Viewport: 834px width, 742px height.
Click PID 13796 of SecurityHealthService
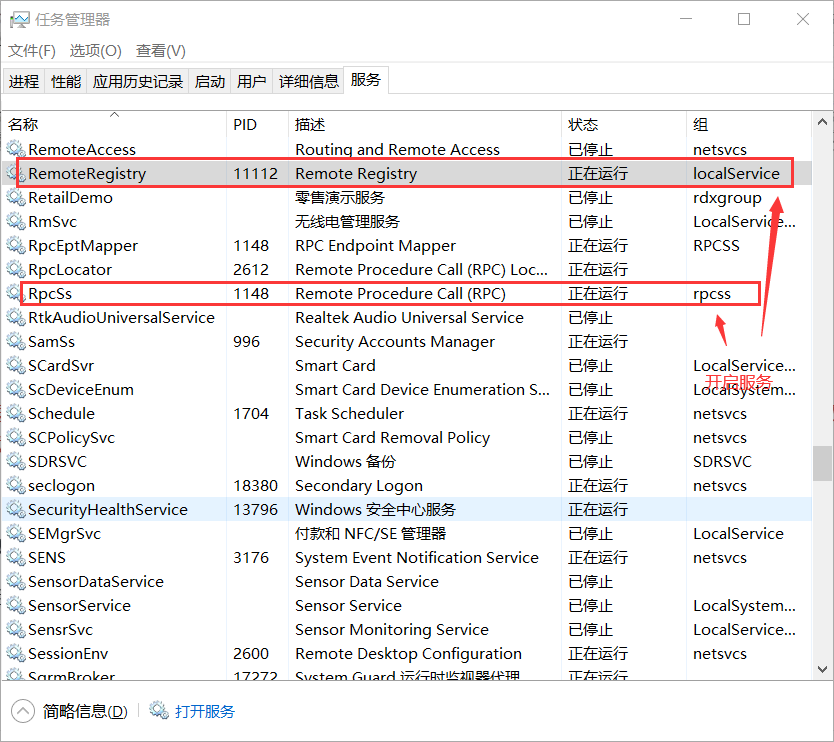coord(255,510)
